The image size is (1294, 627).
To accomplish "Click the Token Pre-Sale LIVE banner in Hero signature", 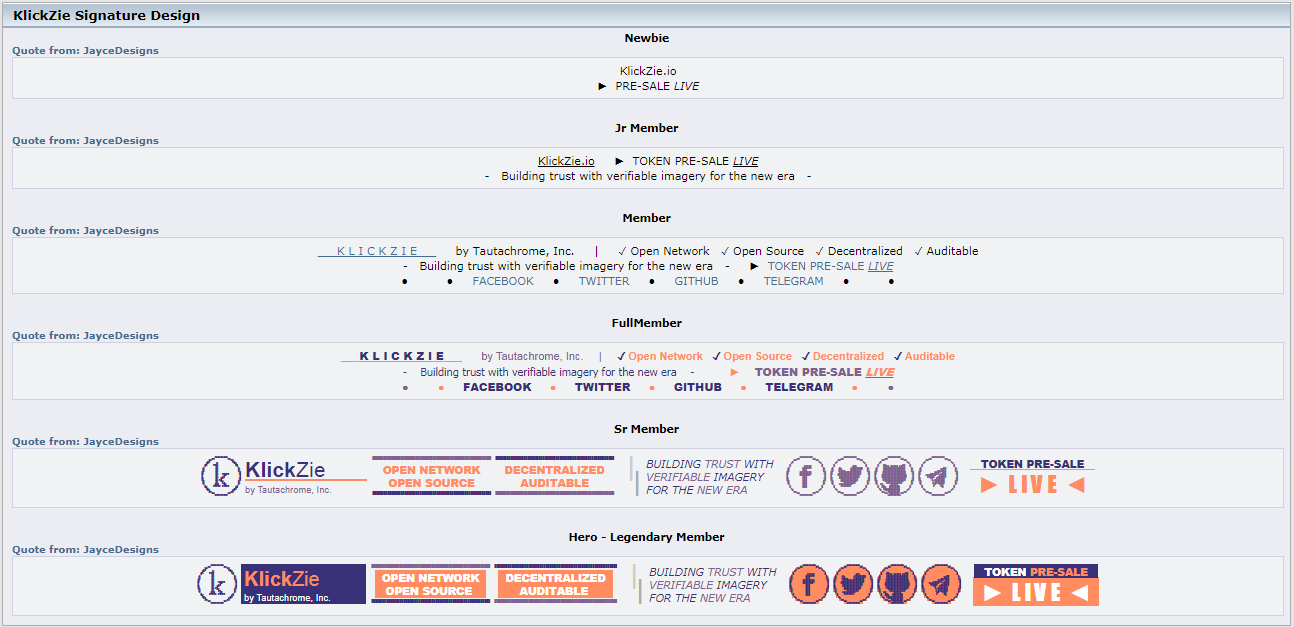I will pyautogui.click(x=1036, y=585).
